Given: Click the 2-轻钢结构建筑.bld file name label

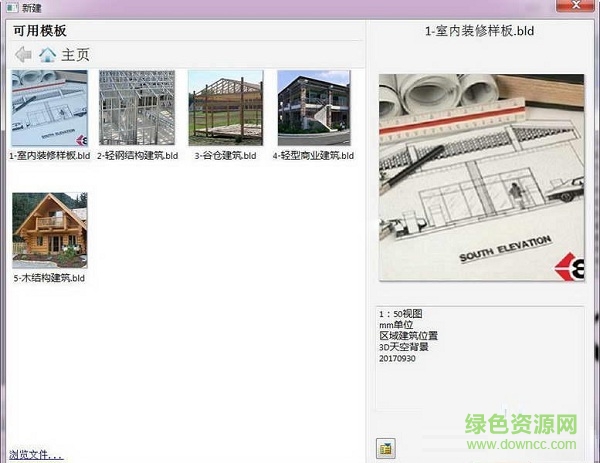Looking at the screenshot, I should coord(137,156).
